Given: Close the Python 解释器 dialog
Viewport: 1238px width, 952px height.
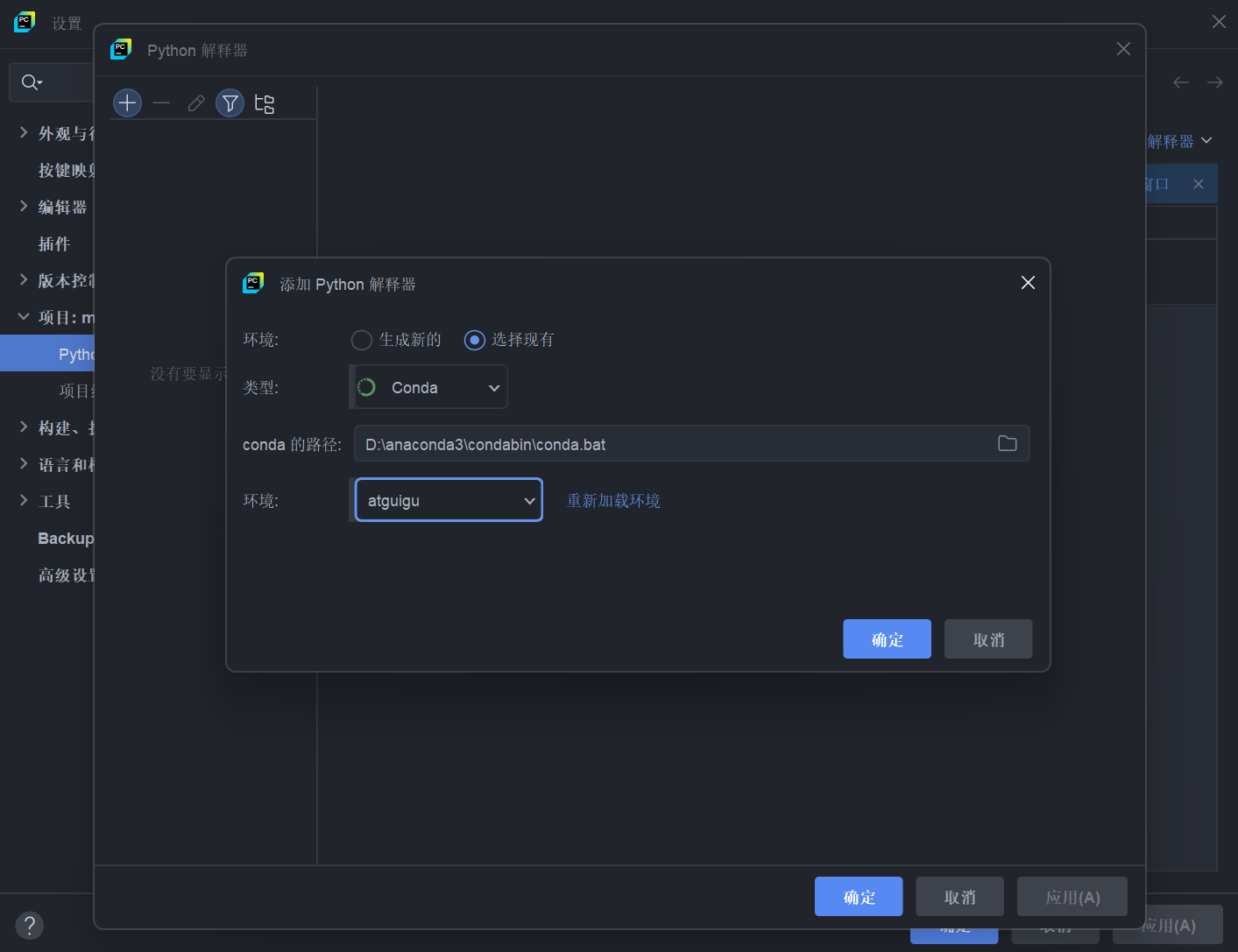Looking at the screenshot, I should tap(1123, 49).
